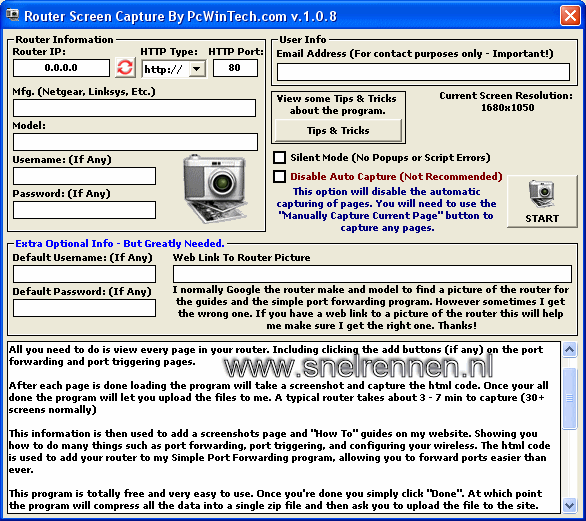The width and height of the screenshot is (586, 521).
Task: Click the '1680x1050' resolution value
Action: point(508,108)
